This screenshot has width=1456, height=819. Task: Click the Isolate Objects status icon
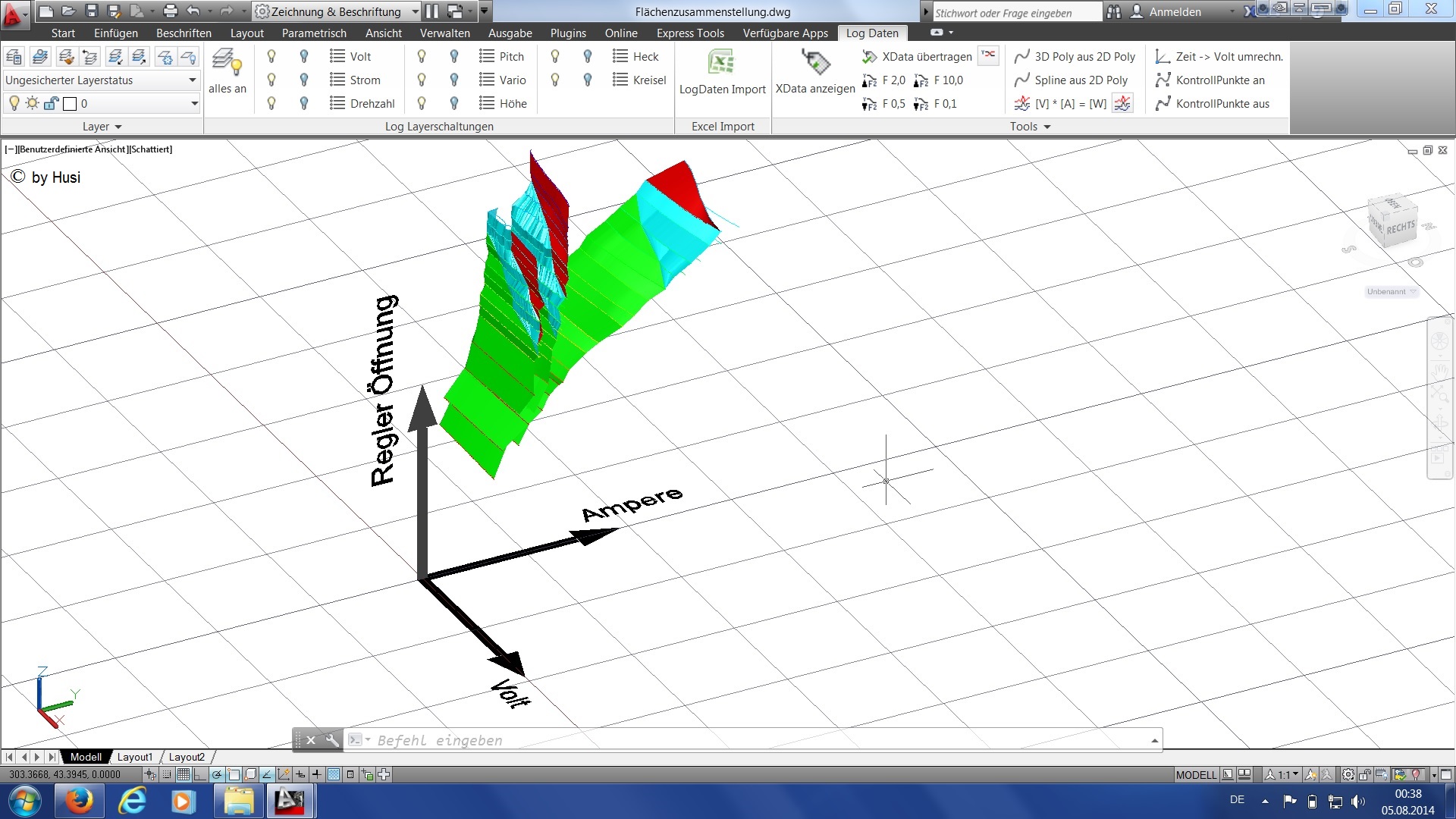1416,774
